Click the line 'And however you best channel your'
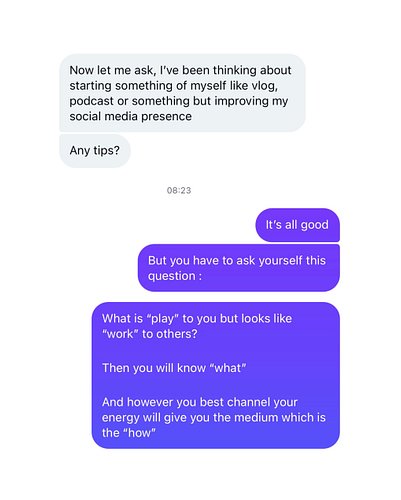 [200, 402]
